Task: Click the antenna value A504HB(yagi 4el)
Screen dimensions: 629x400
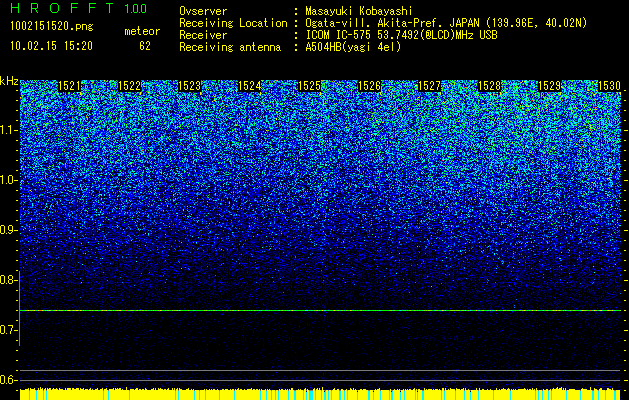Action: 353,47
